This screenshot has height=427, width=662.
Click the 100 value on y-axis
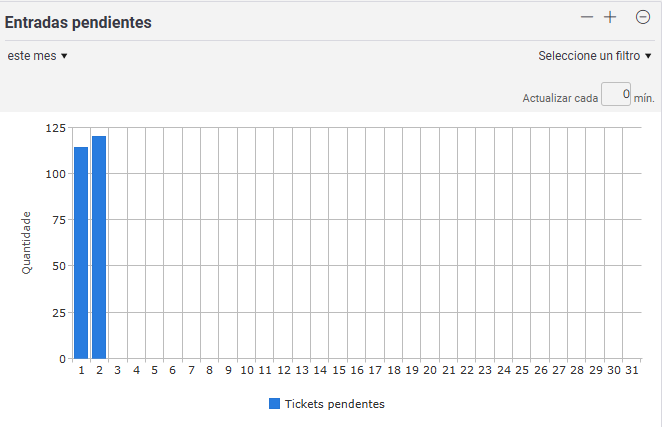coord(56,174)
